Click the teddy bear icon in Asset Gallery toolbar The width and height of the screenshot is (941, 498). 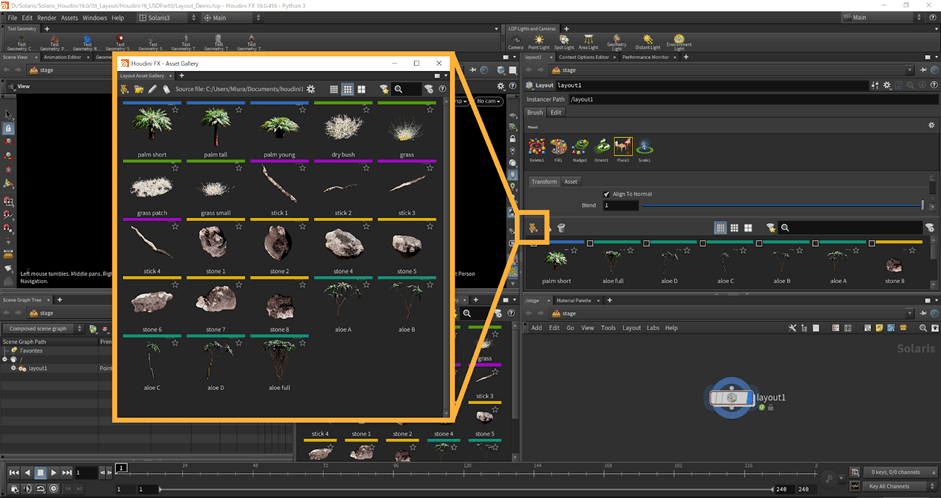pos(124,89)
